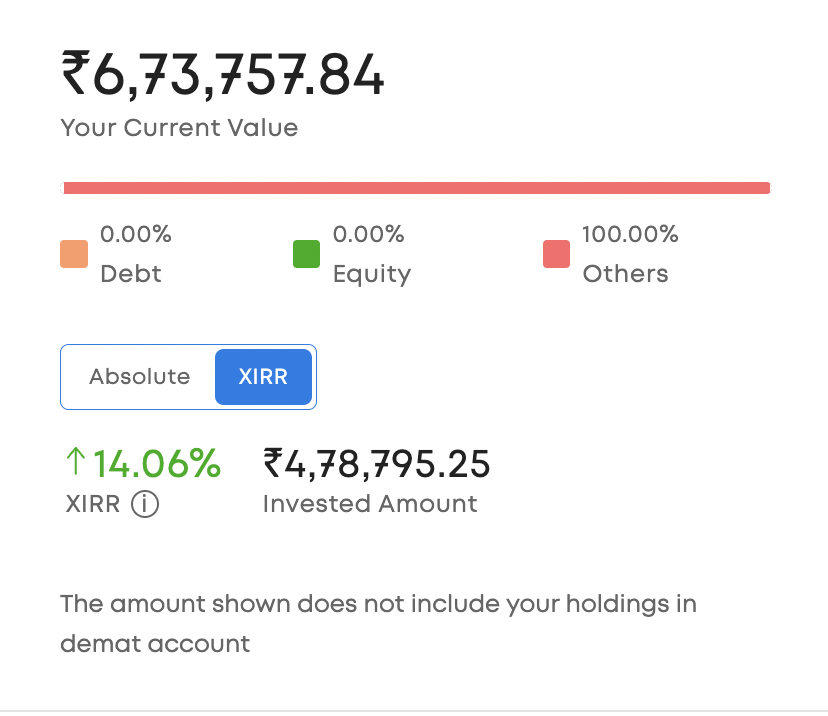This screenshot has width=828, height=716.
Task: Click the red allocation progress bar
Action: (416, 188)
